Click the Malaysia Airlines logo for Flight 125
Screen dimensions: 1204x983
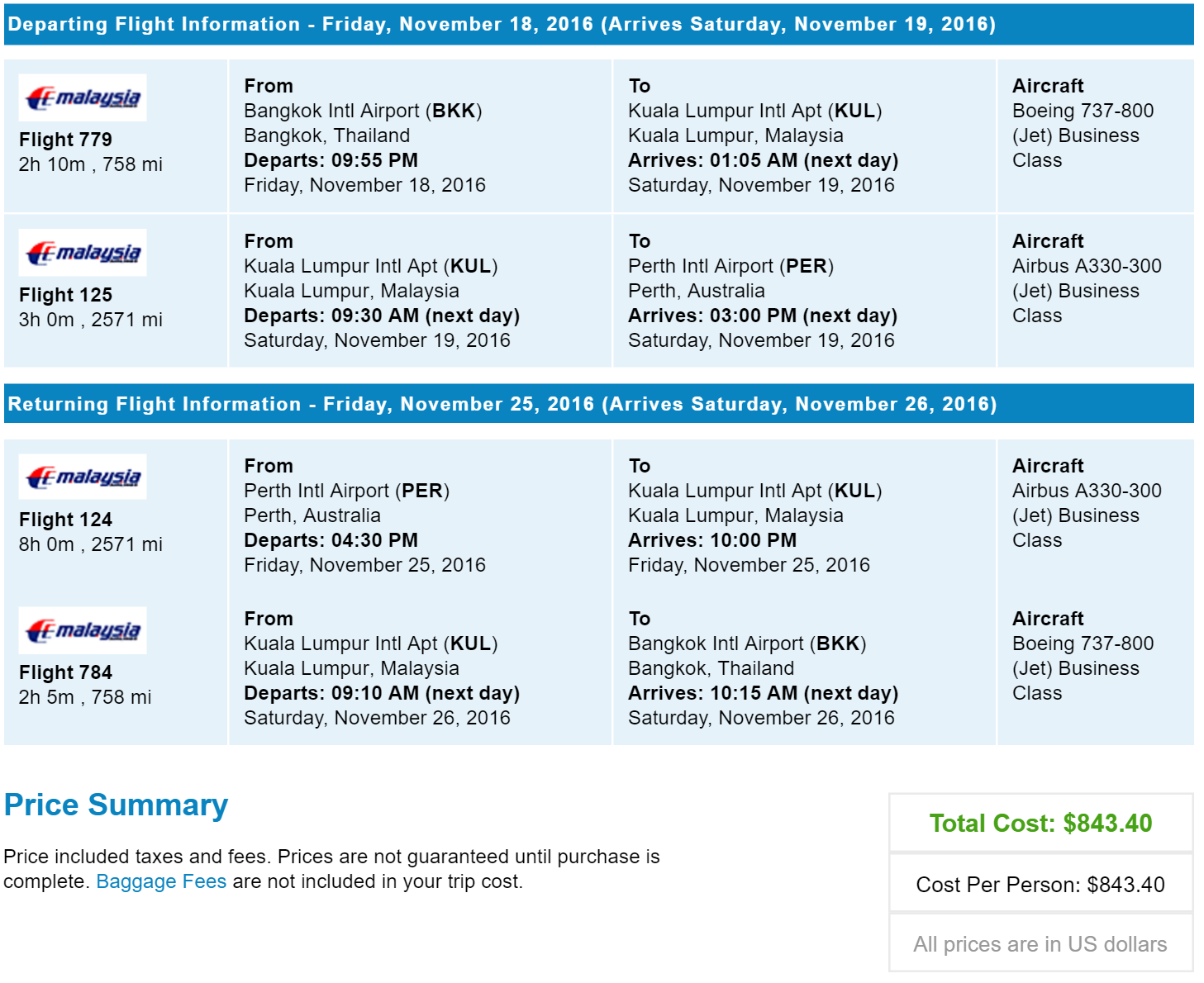pyautogui.click(x=83, y=252)
